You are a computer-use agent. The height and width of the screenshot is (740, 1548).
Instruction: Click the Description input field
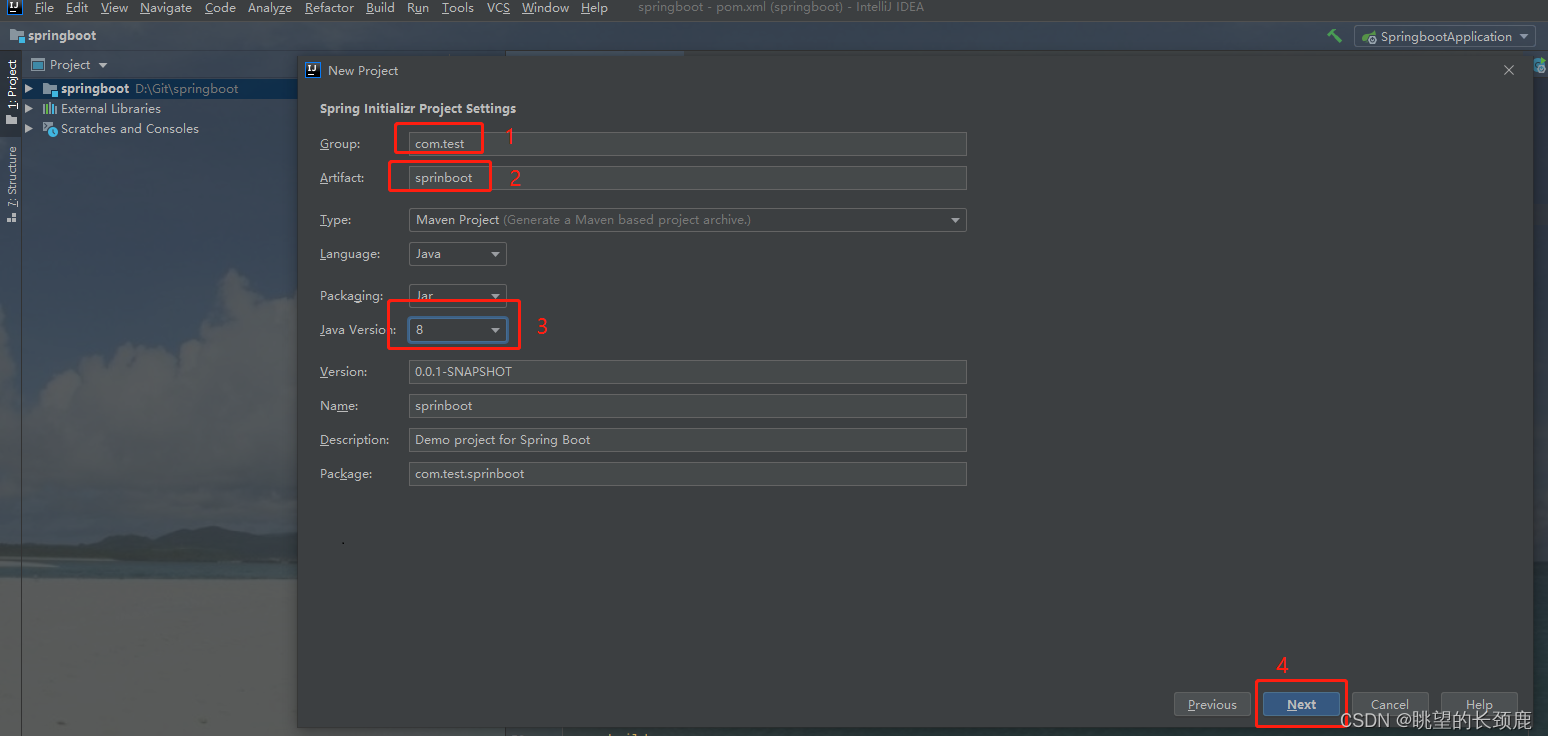[688, 440]
